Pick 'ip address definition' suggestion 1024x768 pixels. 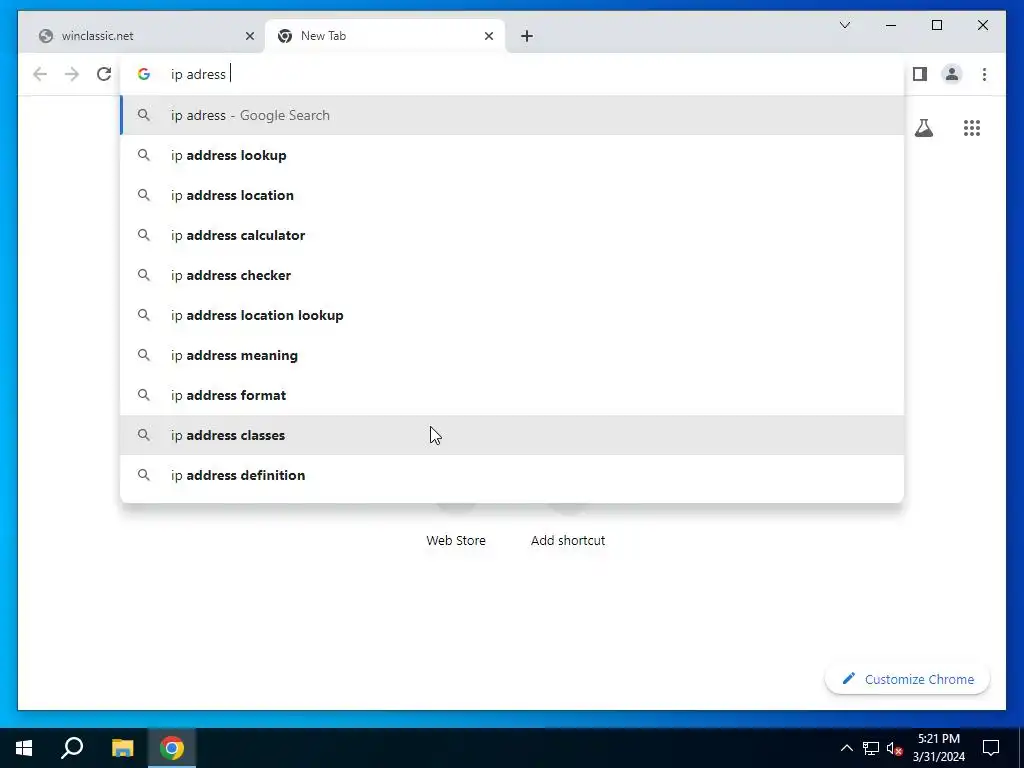(512, 475)
